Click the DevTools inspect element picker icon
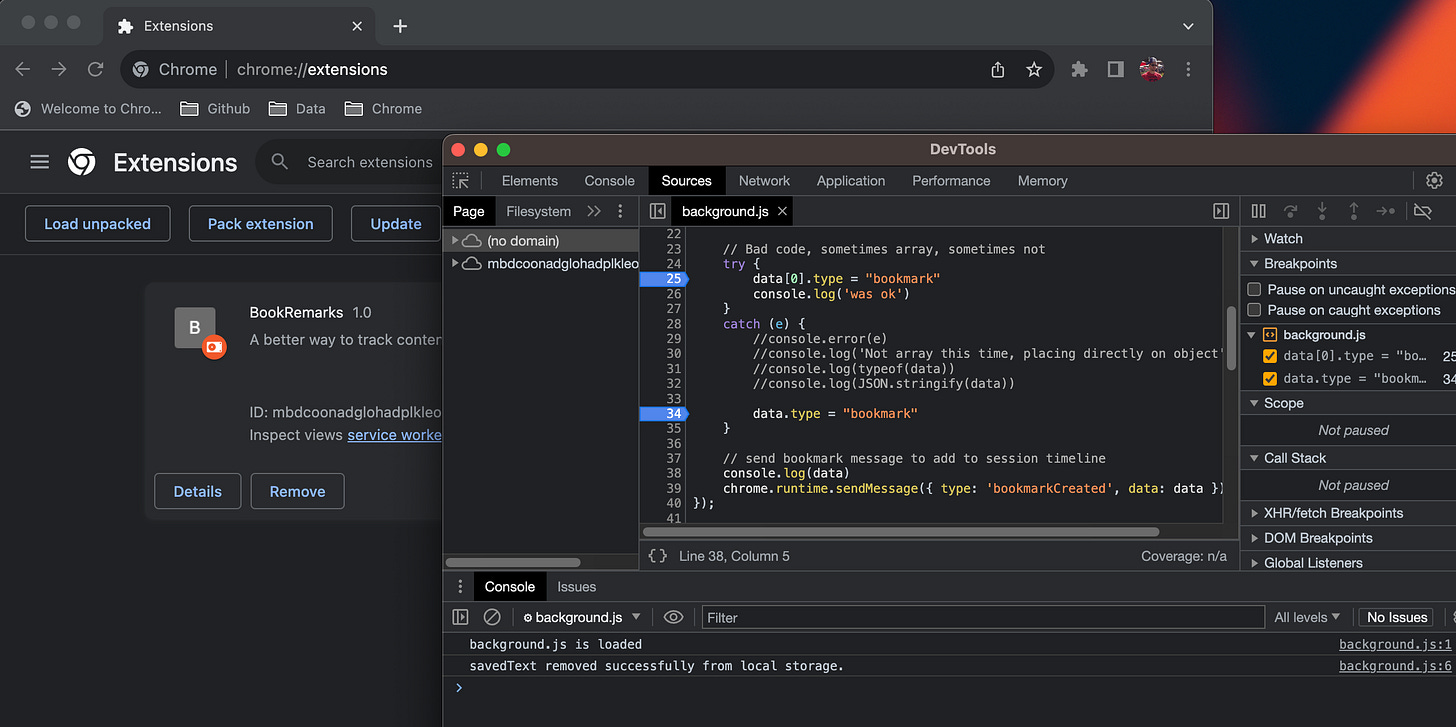This screenshot has width=1456, height=727. (460, 181)
